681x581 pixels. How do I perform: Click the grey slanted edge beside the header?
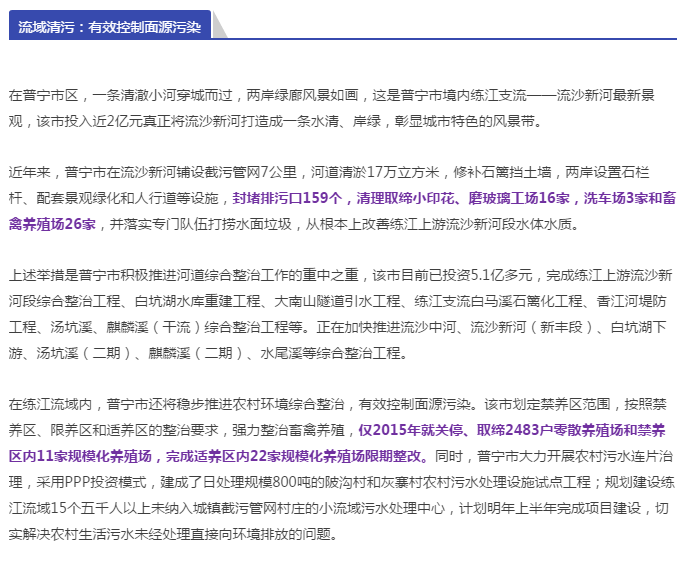point(219,27)
